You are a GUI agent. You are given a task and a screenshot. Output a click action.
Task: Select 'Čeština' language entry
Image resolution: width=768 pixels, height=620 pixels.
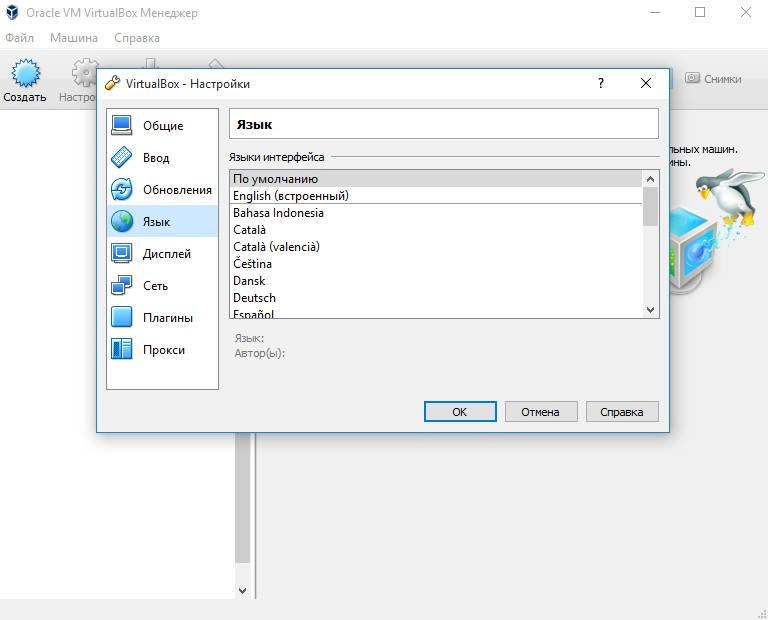[x=436, y=264]
